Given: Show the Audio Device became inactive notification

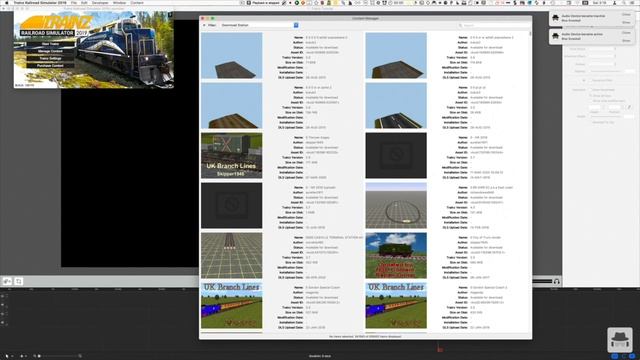Looking at the screenshot, I should tap(626, 22).
